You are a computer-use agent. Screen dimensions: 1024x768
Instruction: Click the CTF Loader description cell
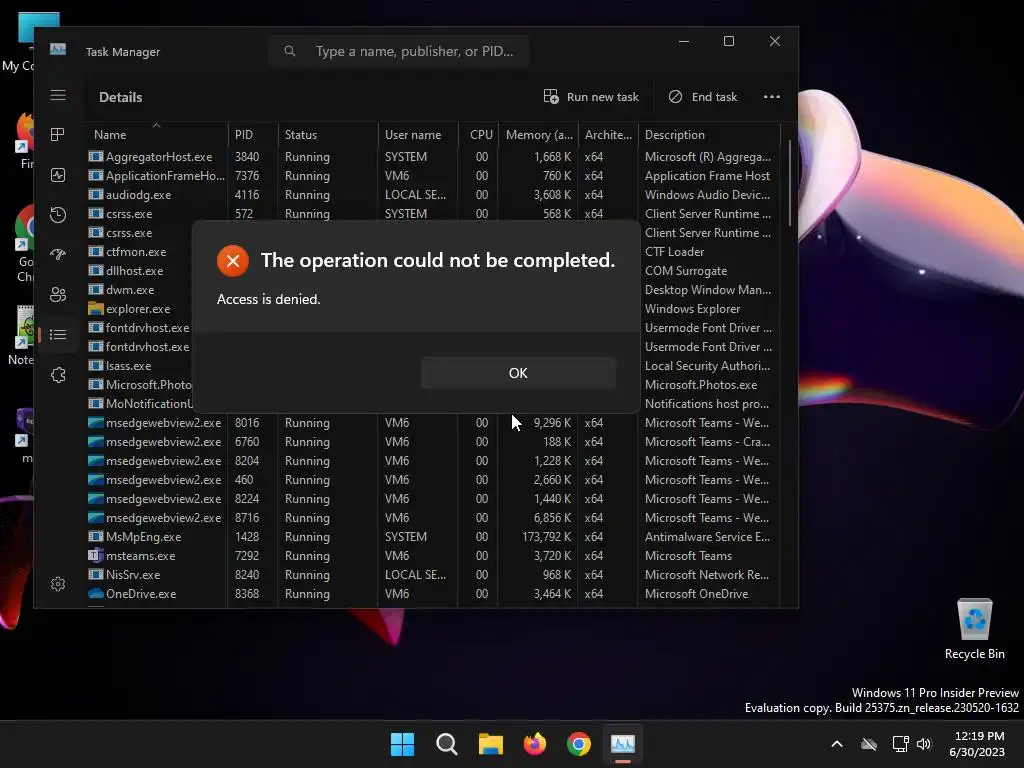[674, 251]
